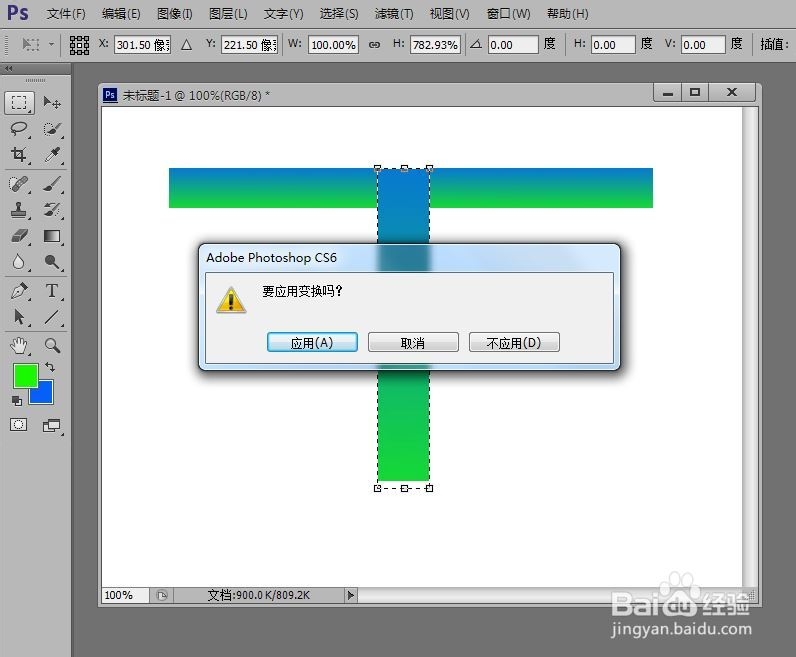
Task: Toggle Quick Mask mode
Action: [19, 424]
